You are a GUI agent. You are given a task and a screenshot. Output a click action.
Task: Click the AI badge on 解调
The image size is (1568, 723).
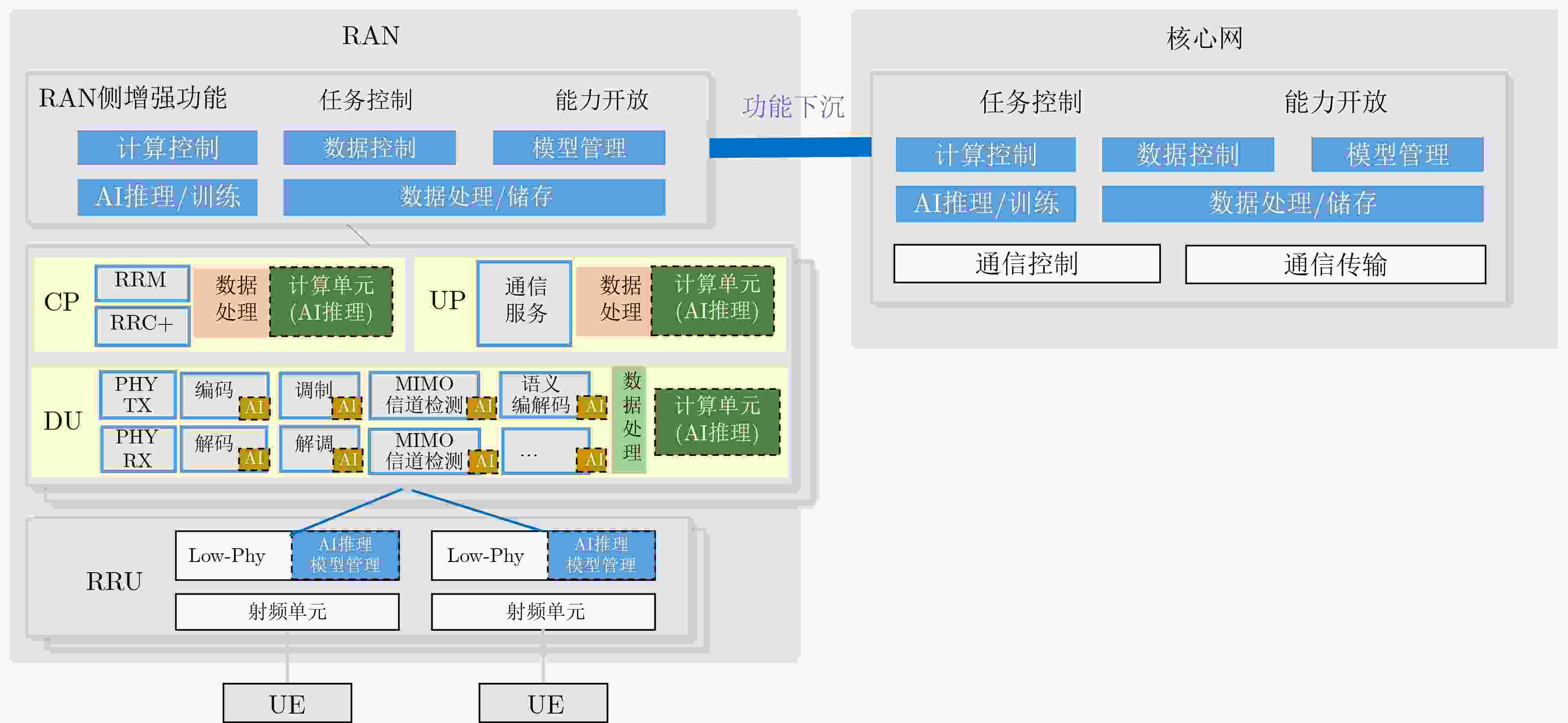[349, 460]
